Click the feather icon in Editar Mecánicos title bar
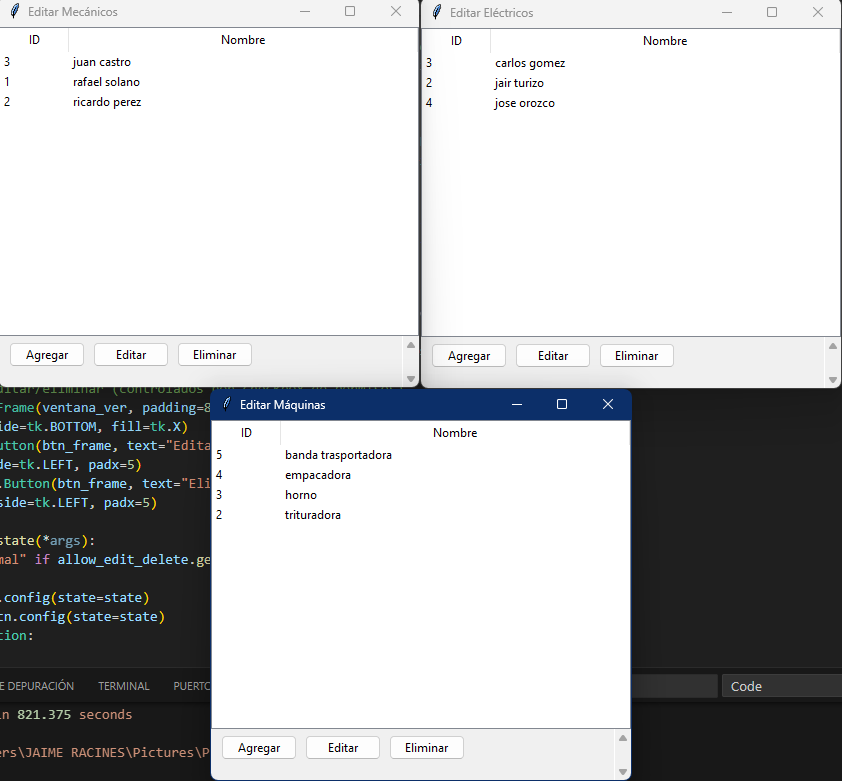Screen dimensions: 842x781 coord(15,12)
